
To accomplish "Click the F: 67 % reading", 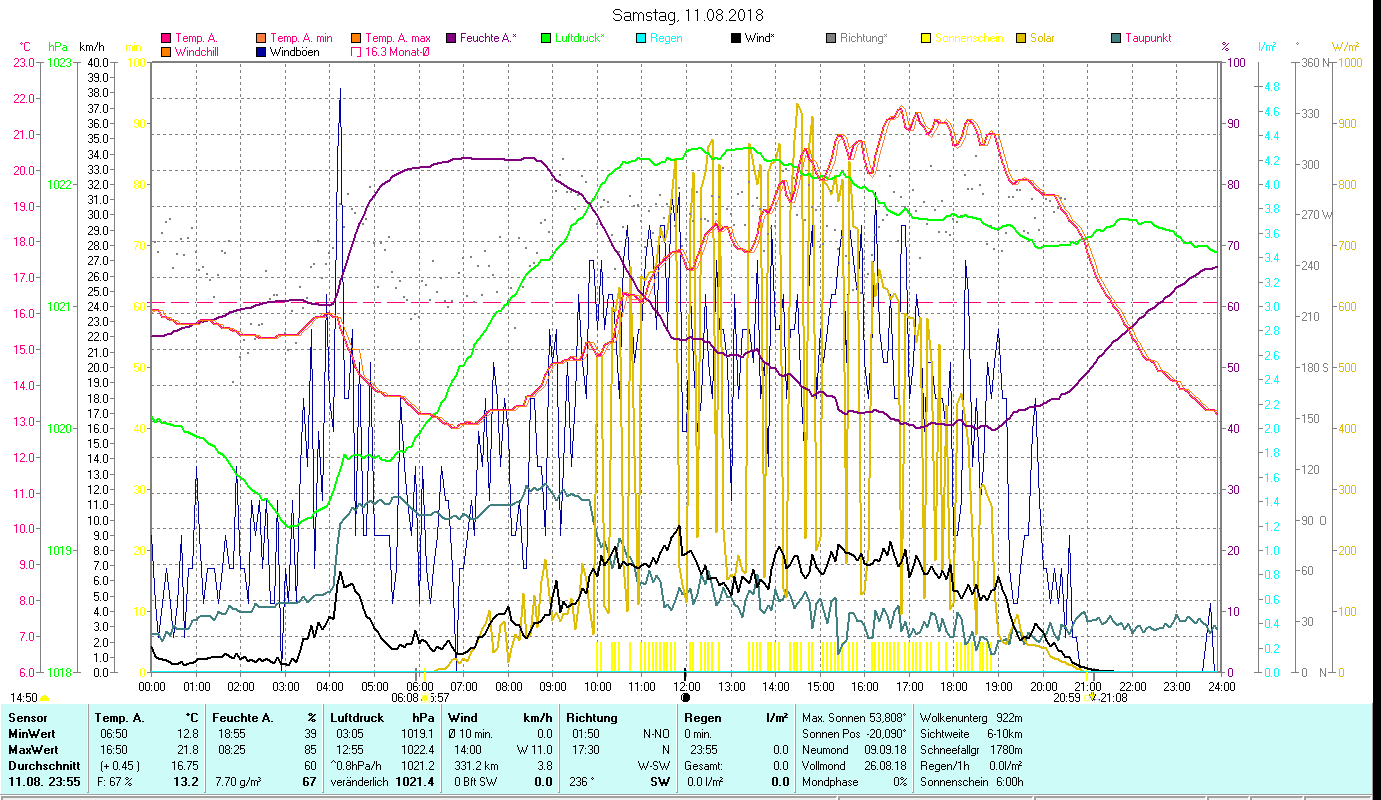I will tap(116, 782).
